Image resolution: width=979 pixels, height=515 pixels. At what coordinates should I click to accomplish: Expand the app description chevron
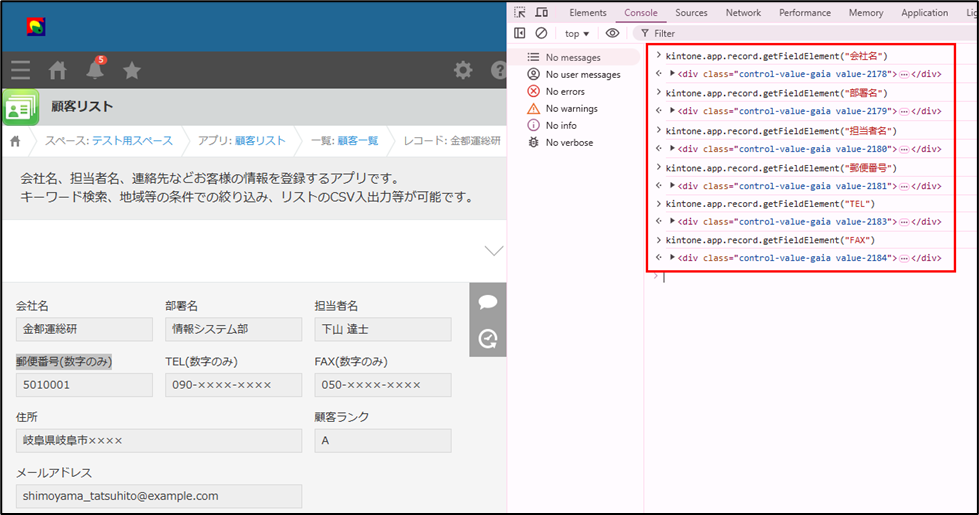tap(494, 250)
